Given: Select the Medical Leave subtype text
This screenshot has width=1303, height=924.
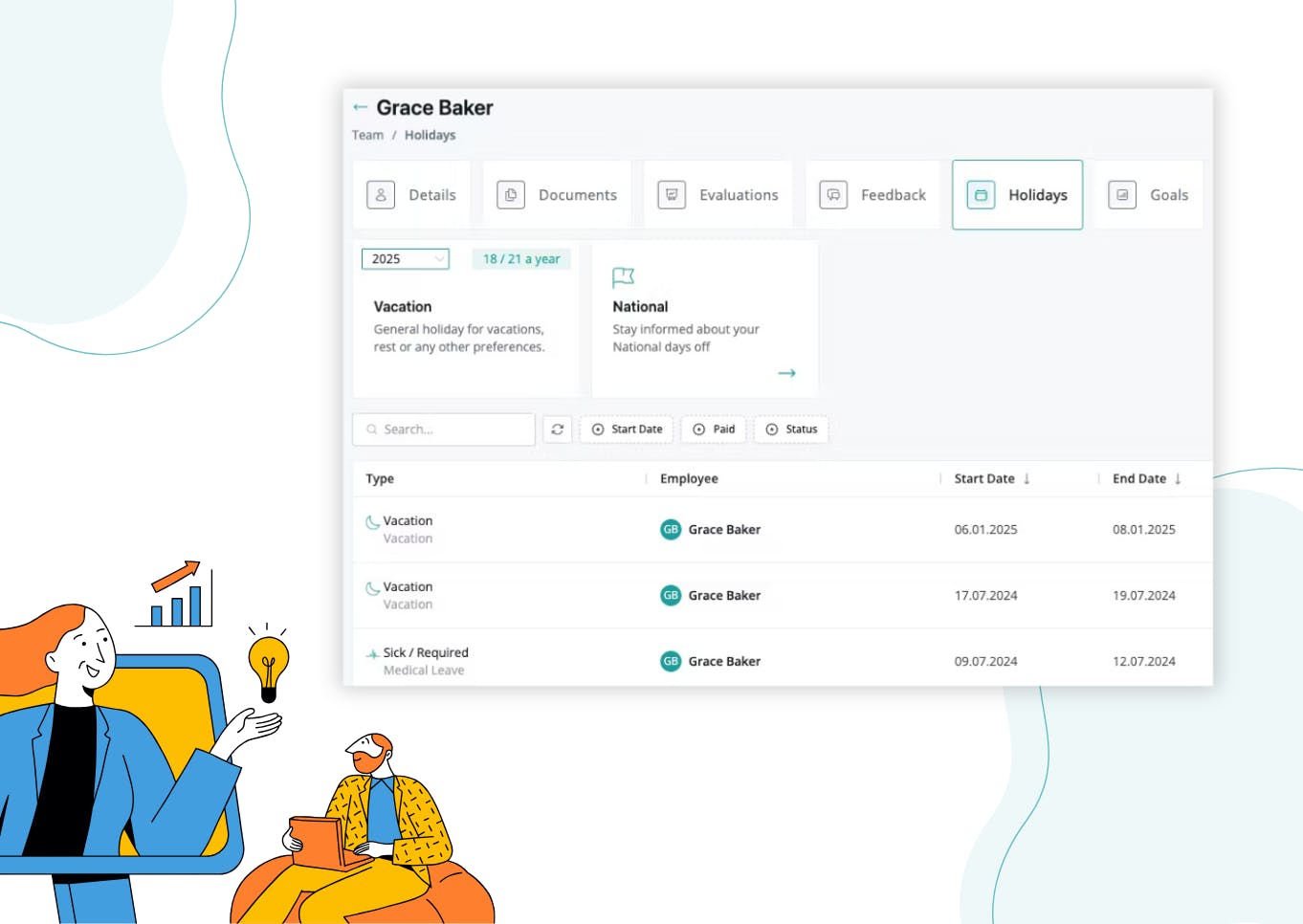Looking at the screenshot, I should (424, 671).
